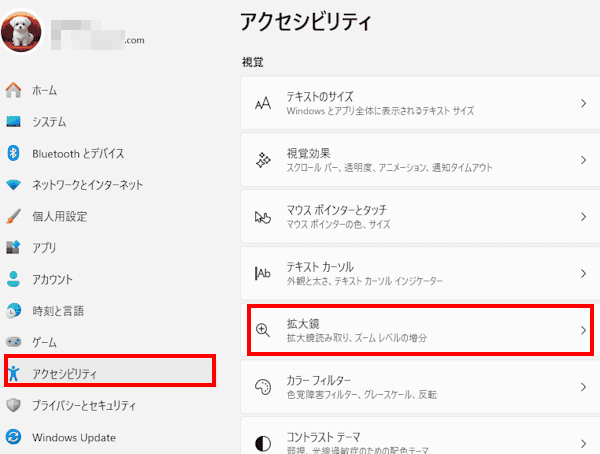Expand テキストのサイズ with its chevron
Viewport: 600px width, 454px height.
coord(584,103)
